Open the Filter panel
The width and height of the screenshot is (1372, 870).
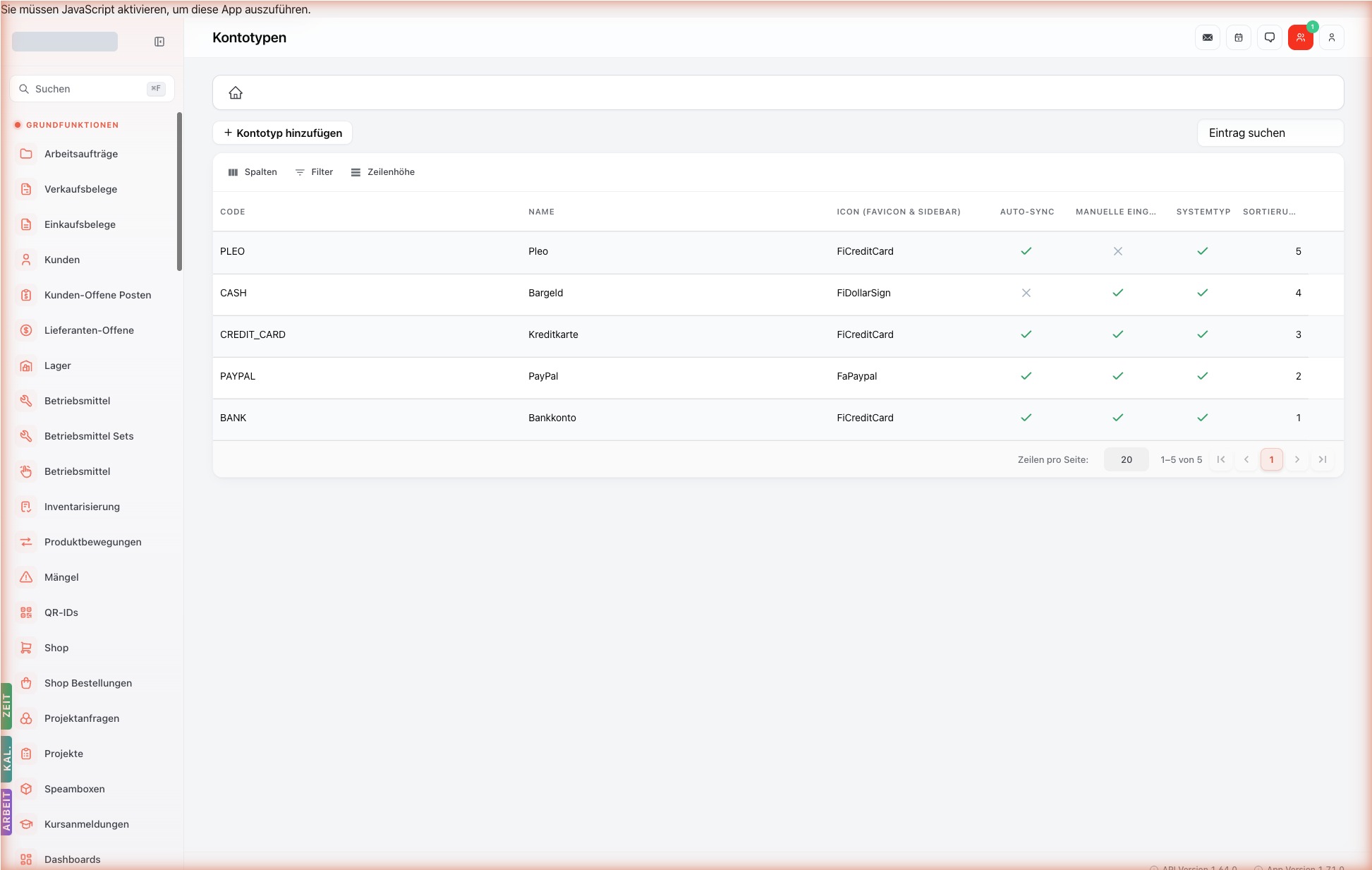coord(315,172)
